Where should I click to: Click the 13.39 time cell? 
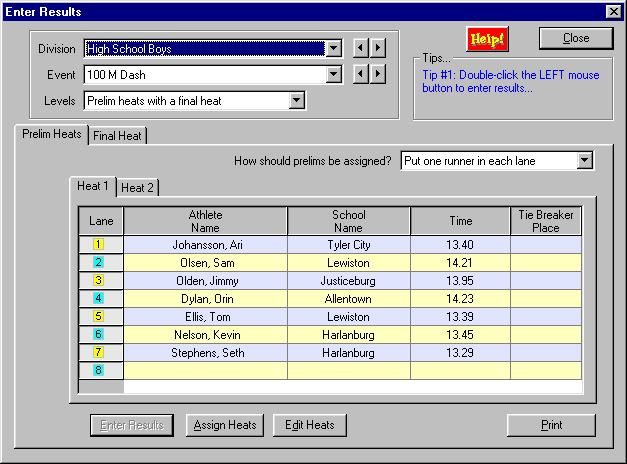[x=460, y=316]
